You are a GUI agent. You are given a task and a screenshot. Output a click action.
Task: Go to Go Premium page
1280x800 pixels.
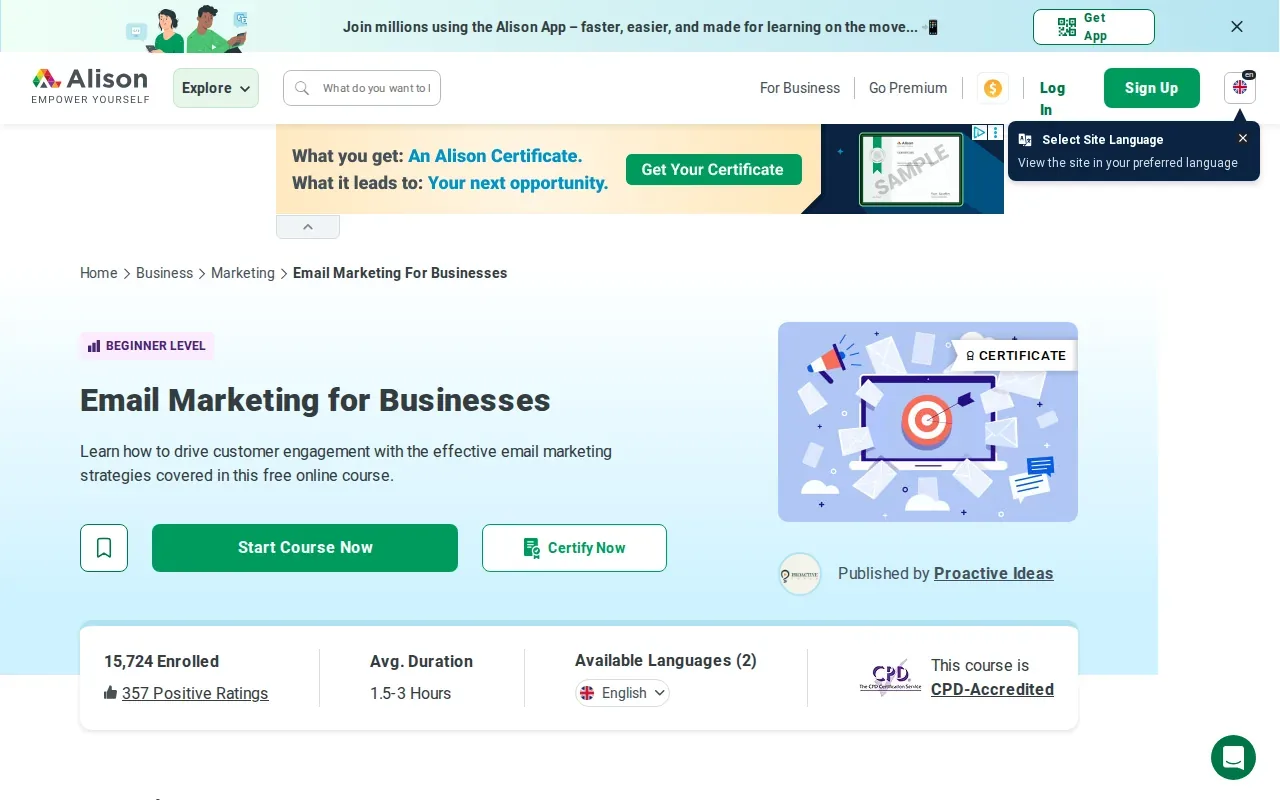(x=908, y=88)
